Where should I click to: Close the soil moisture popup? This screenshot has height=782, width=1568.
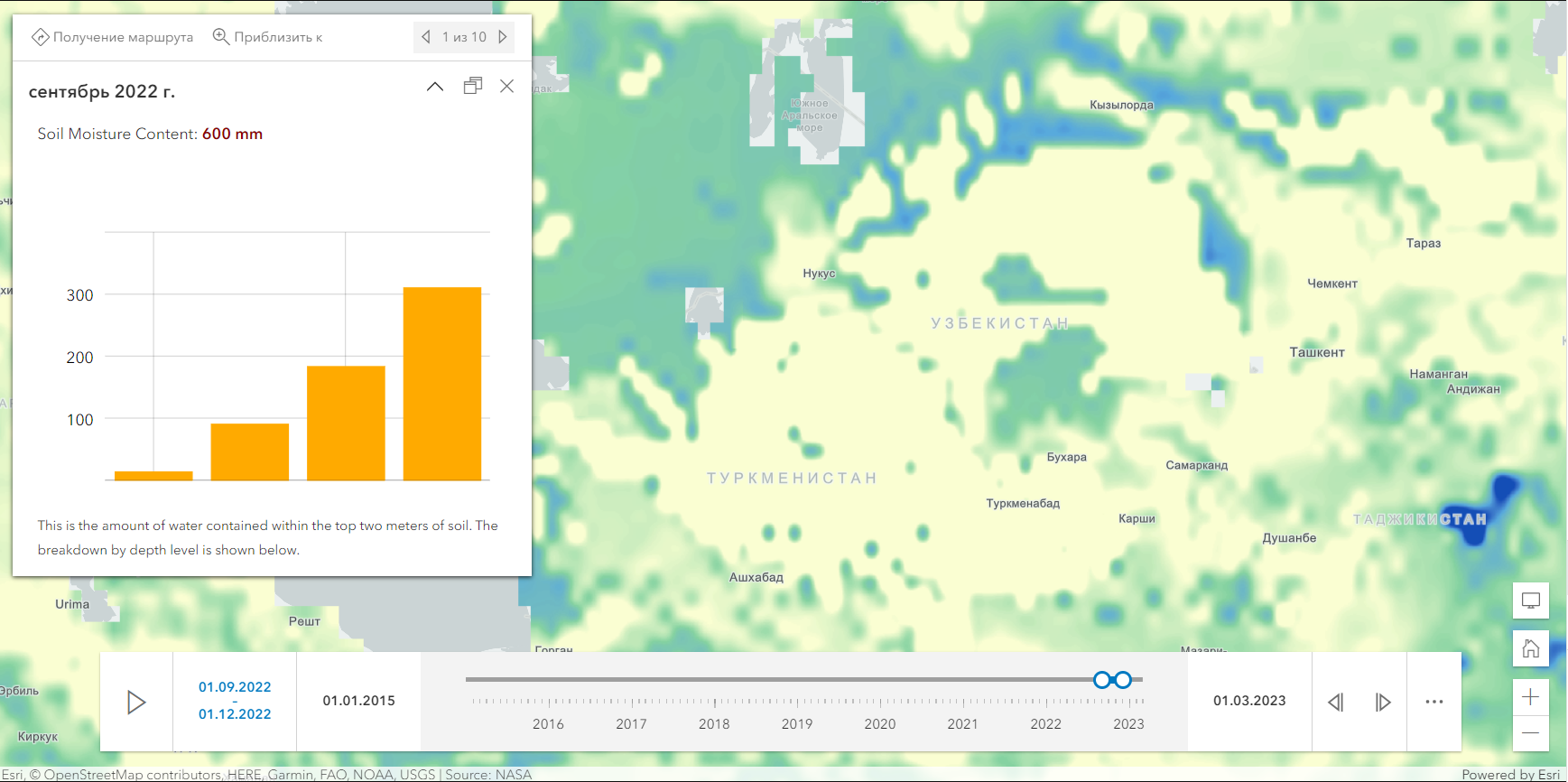click(x=507, y=87)
